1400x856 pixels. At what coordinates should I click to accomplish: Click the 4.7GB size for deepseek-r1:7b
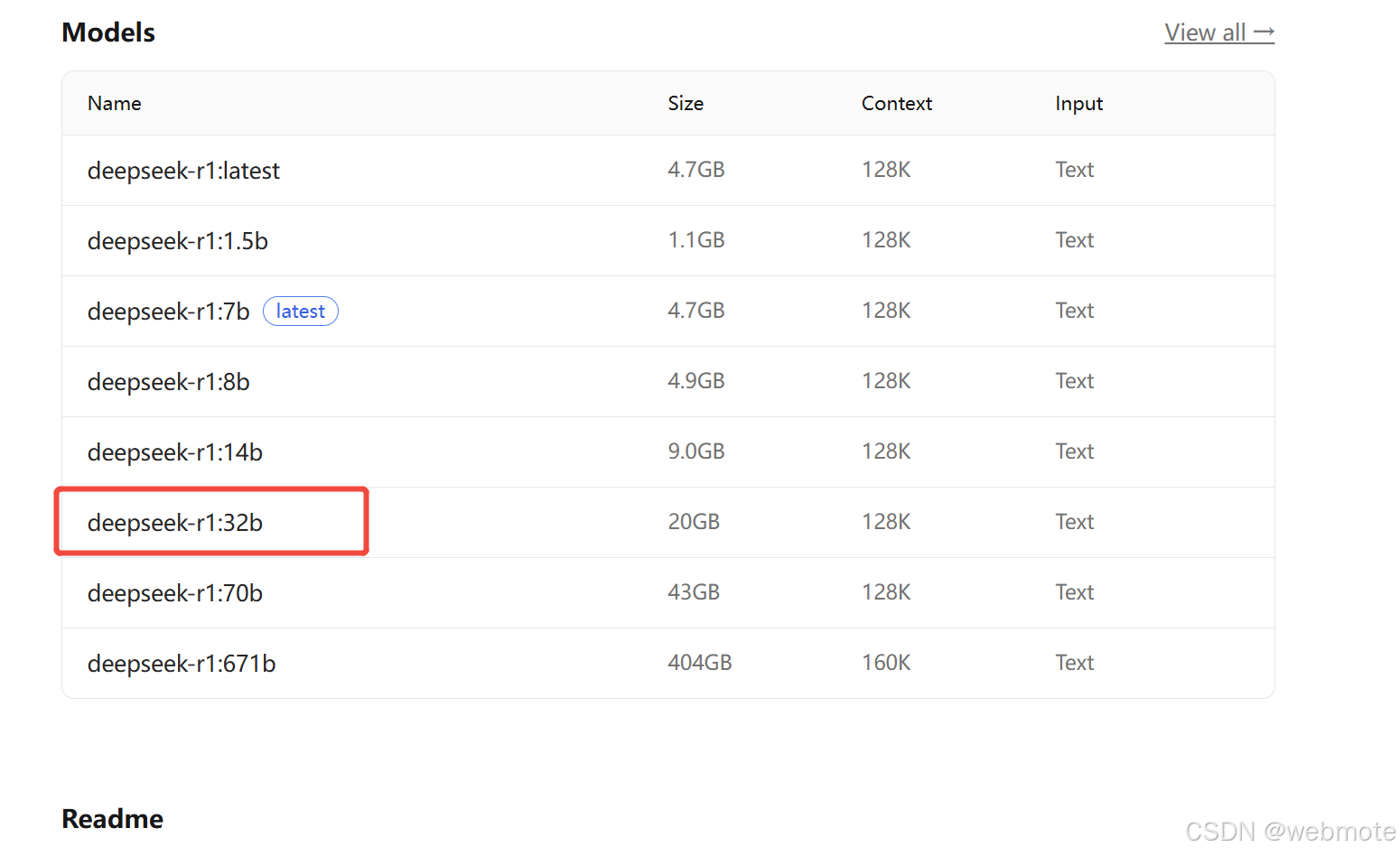696,311
